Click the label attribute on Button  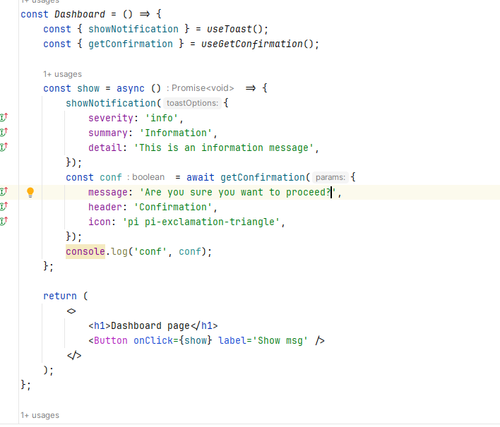[x=232, y=340]
